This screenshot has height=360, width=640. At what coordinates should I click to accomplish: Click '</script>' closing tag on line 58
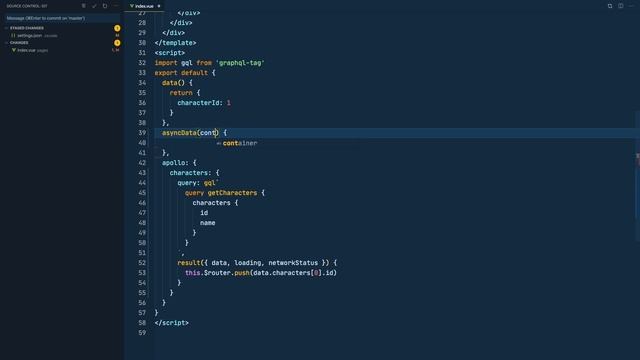coord(171,323)
